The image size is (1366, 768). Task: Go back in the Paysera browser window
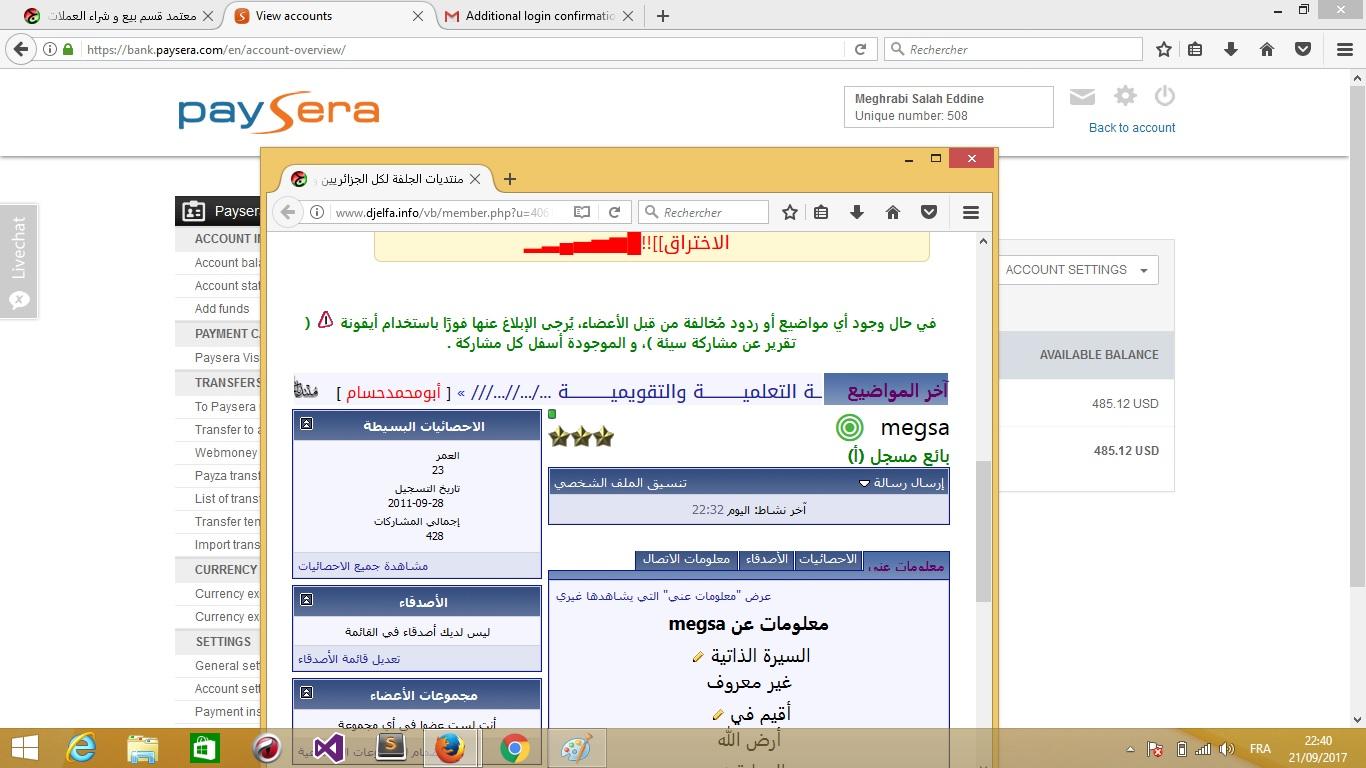pos(22,49)
